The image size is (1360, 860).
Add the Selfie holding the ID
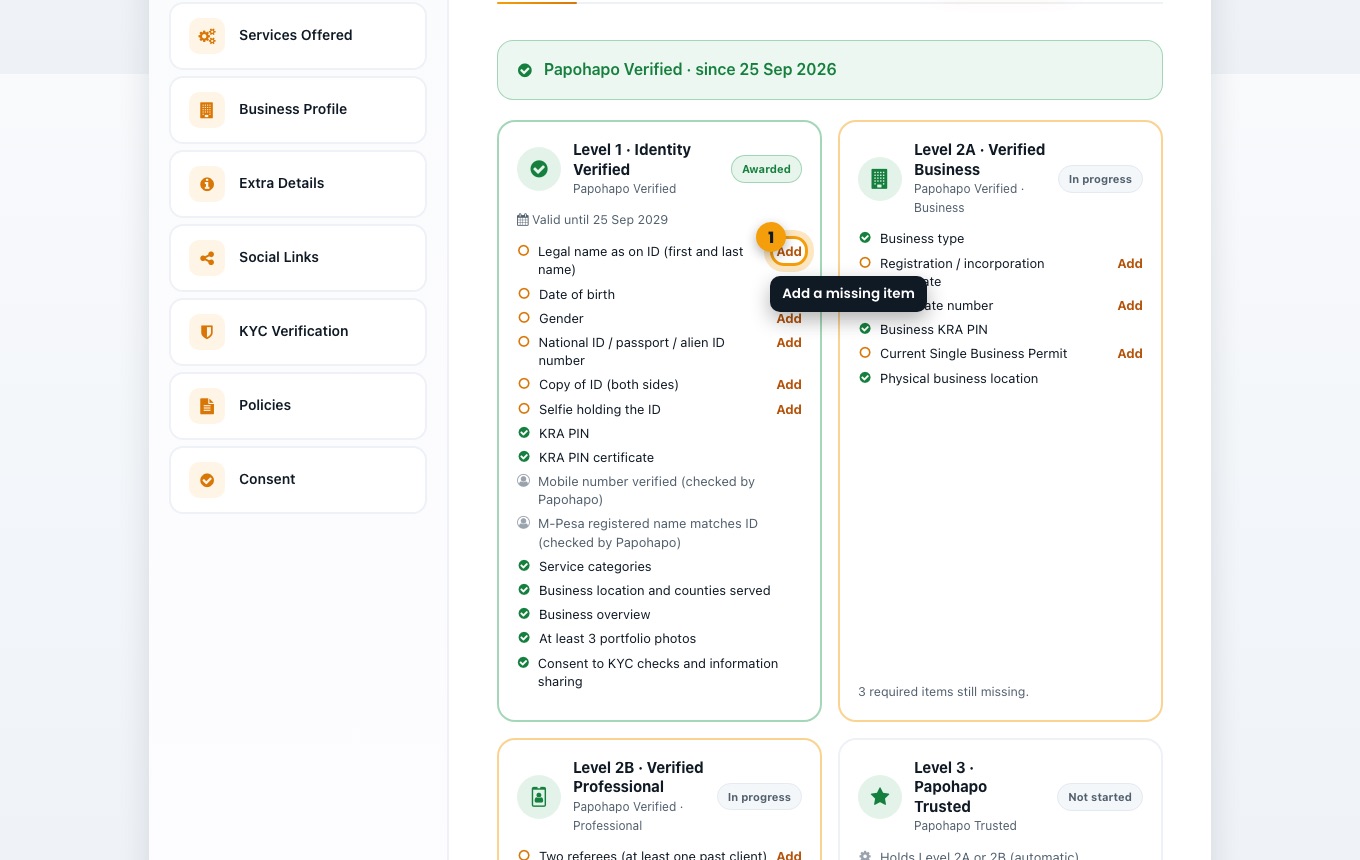pos(789,410)
